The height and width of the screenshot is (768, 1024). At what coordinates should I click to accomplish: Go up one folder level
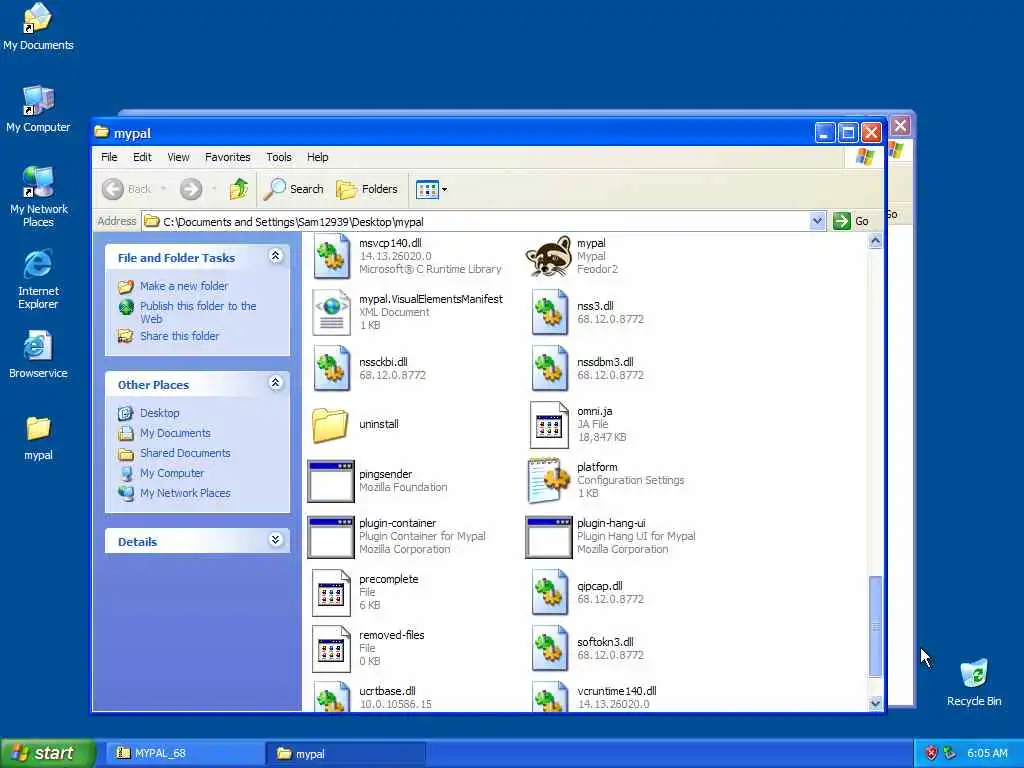[x=238, y=189]
